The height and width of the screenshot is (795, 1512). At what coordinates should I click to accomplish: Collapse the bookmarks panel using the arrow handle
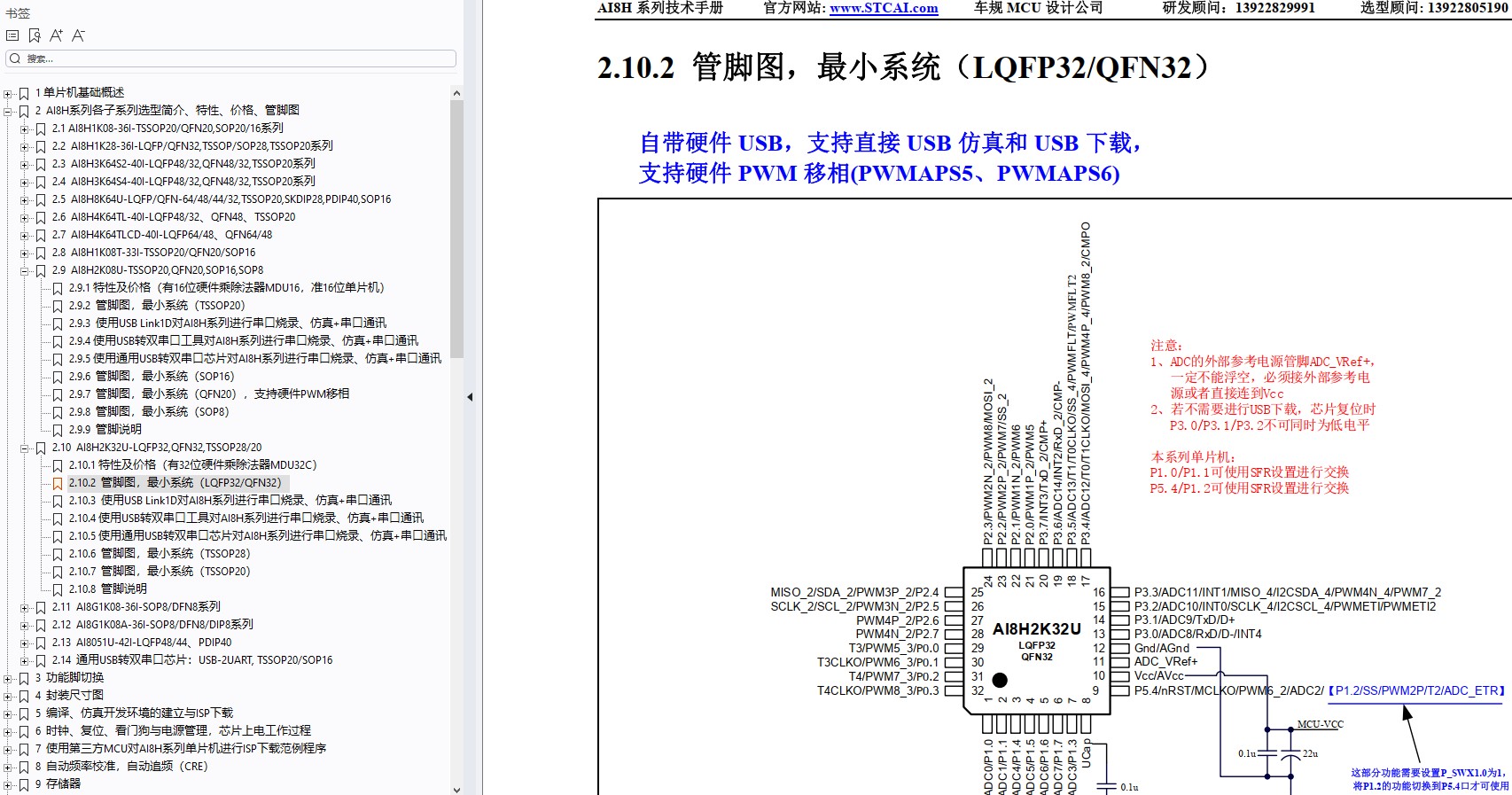point(470,397)
